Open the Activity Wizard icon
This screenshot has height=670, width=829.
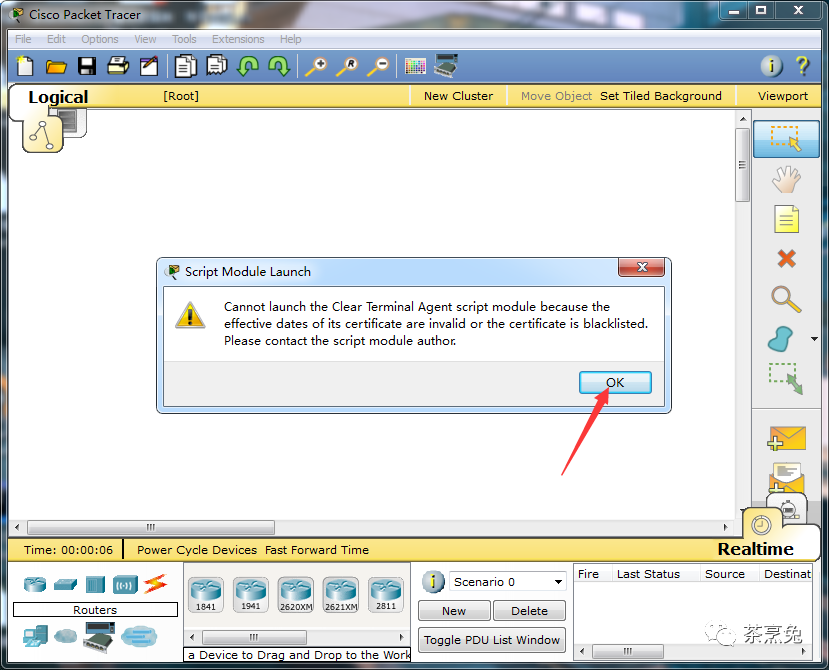(x=149, y=66)
